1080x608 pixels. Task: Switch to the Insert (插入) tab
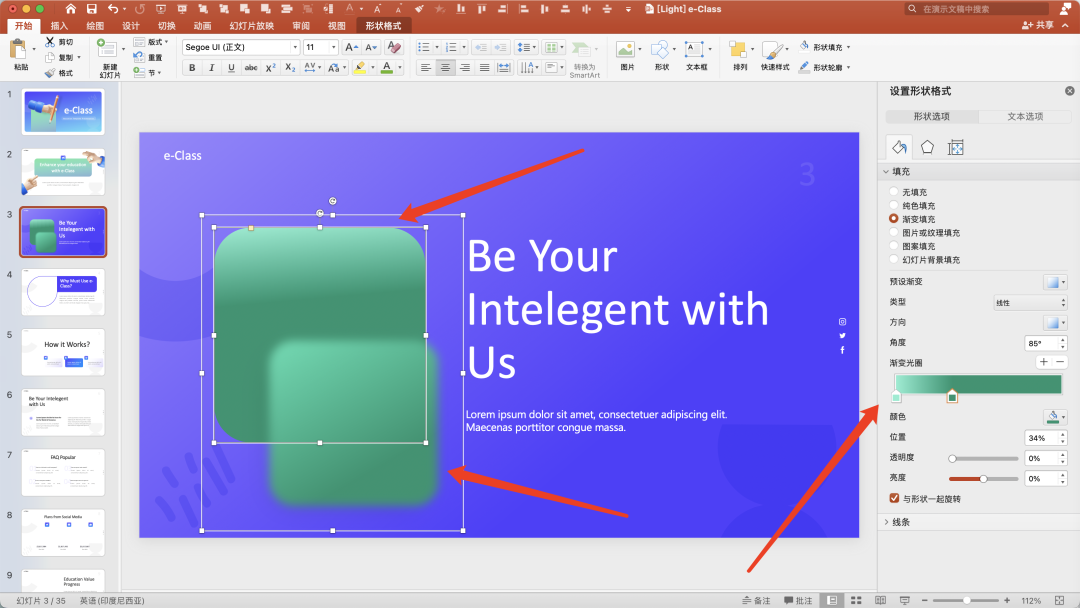tap(59, 25)
